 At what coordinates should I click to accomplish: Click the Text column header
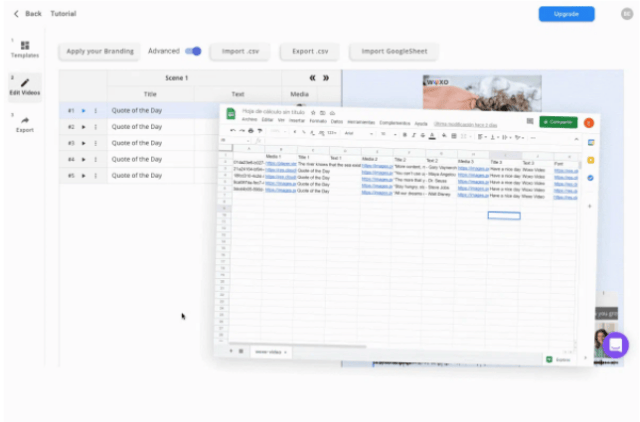tap(238, 94)
